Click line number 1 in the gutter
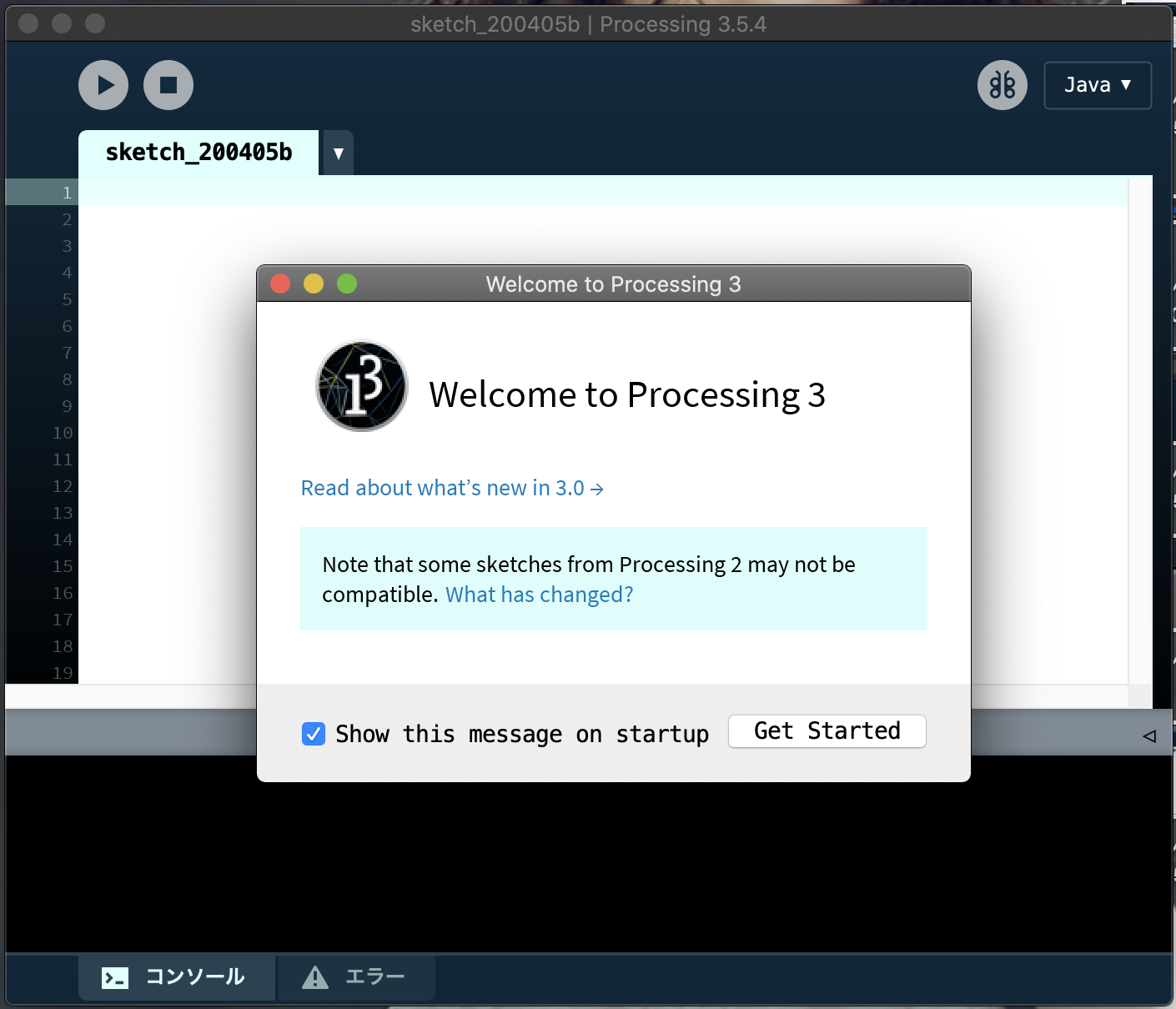The height and width of the screenshot is (1009, 1176). (67, 193)
